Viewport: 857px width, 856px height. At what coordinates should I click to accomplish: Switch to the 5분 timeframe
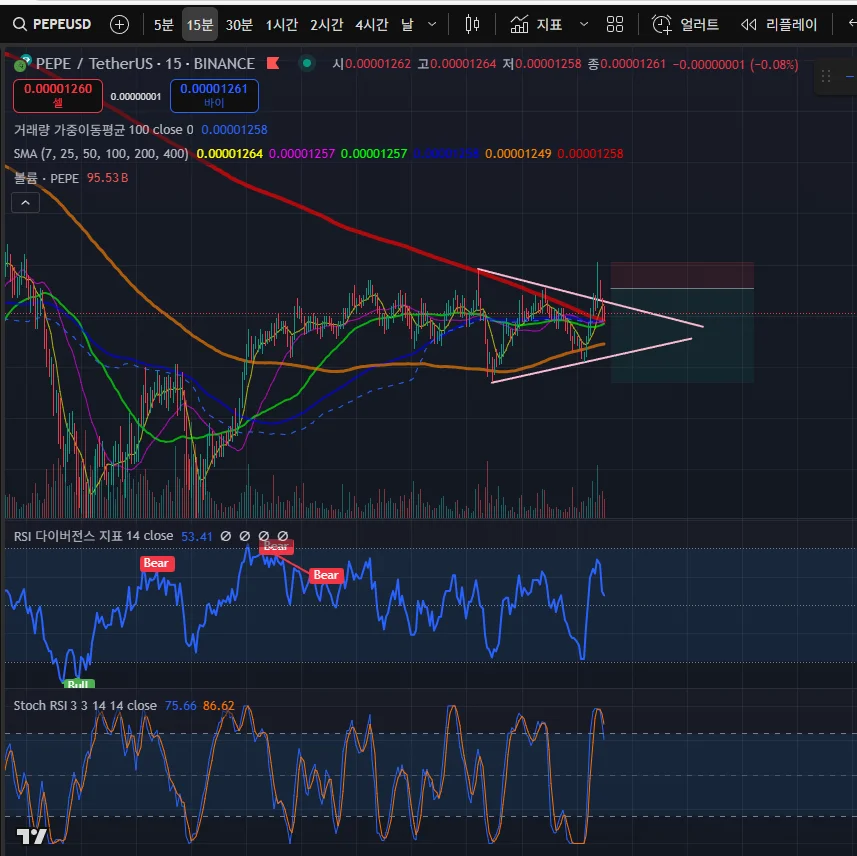(x=163, y=25)
